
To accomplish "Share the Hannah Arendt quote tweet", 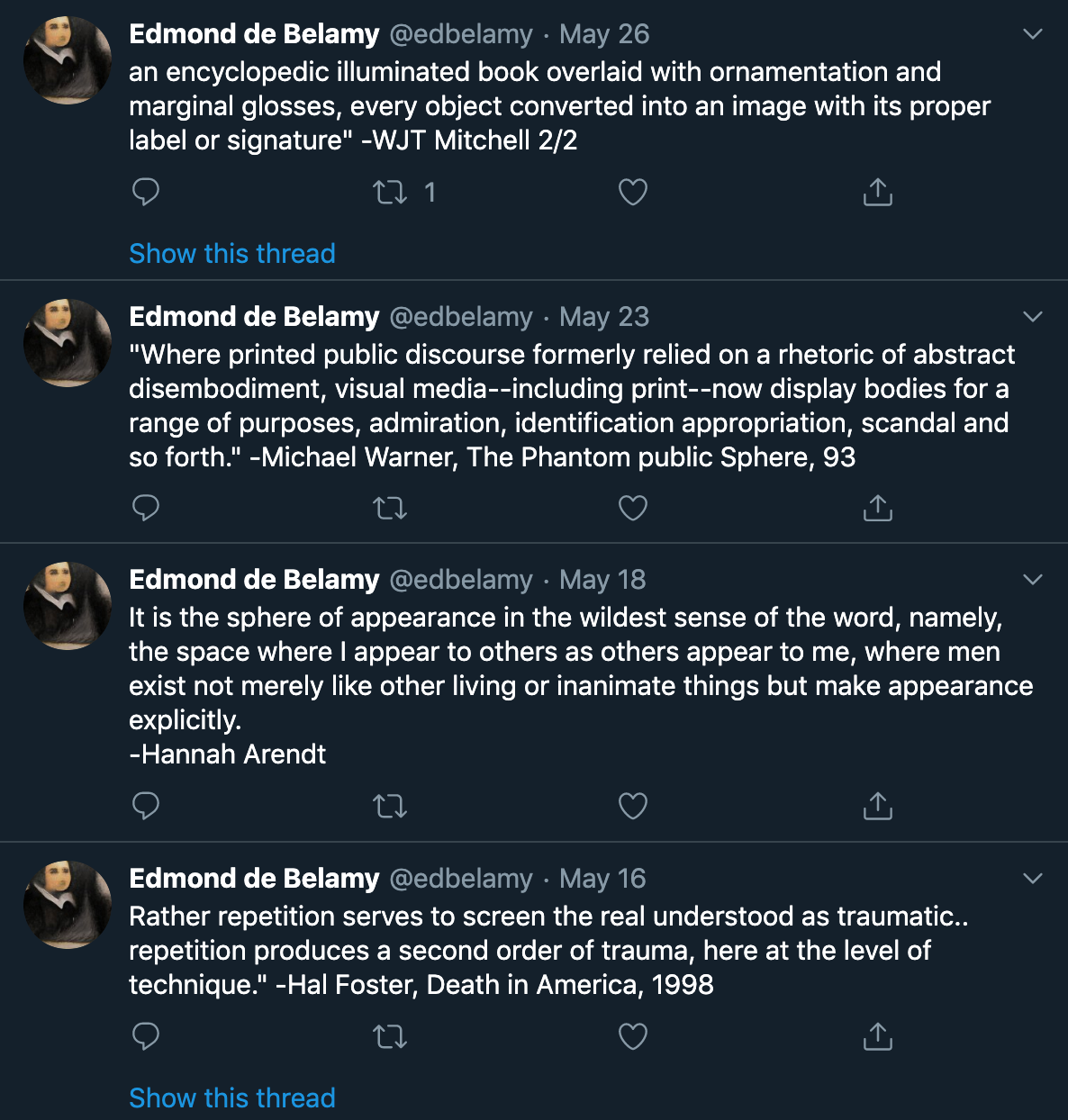I will [x=878, y=806].
